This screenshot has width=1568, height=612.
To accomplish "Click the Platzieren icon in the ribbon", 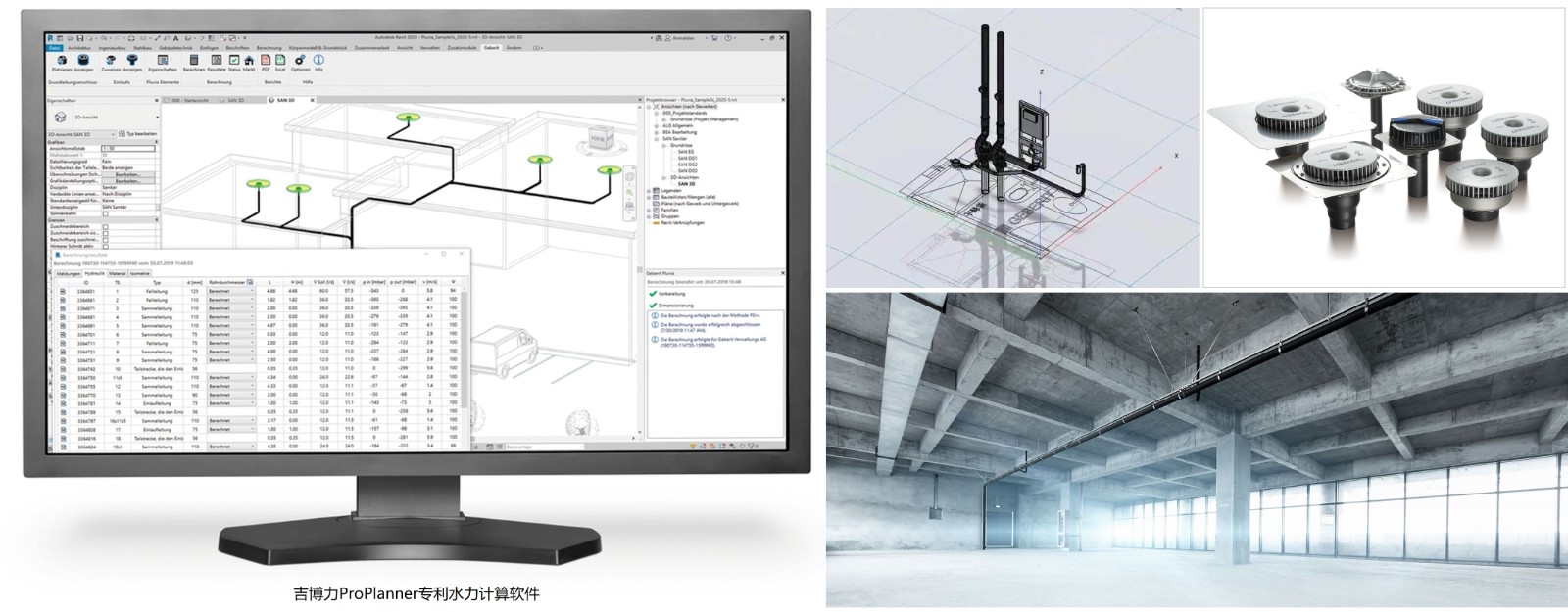I will pos(61,62).
